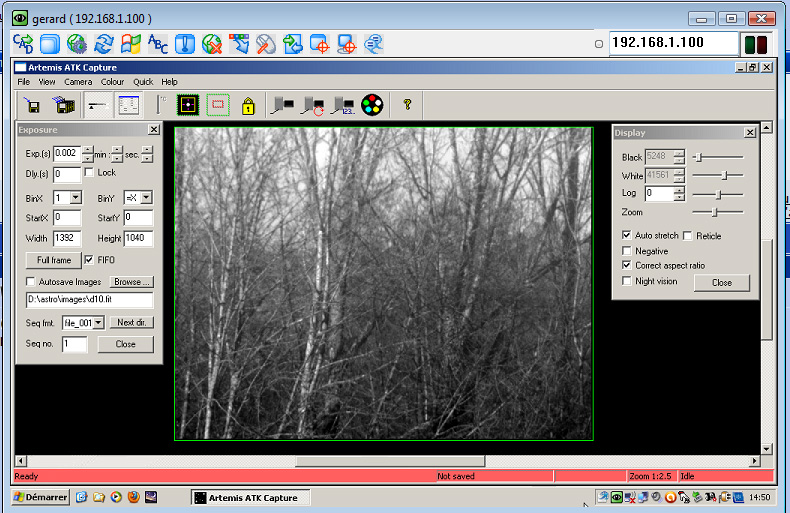Uncheck Correct aspect ratio
The height and width of the screenshot is (513, 790).
627,265
